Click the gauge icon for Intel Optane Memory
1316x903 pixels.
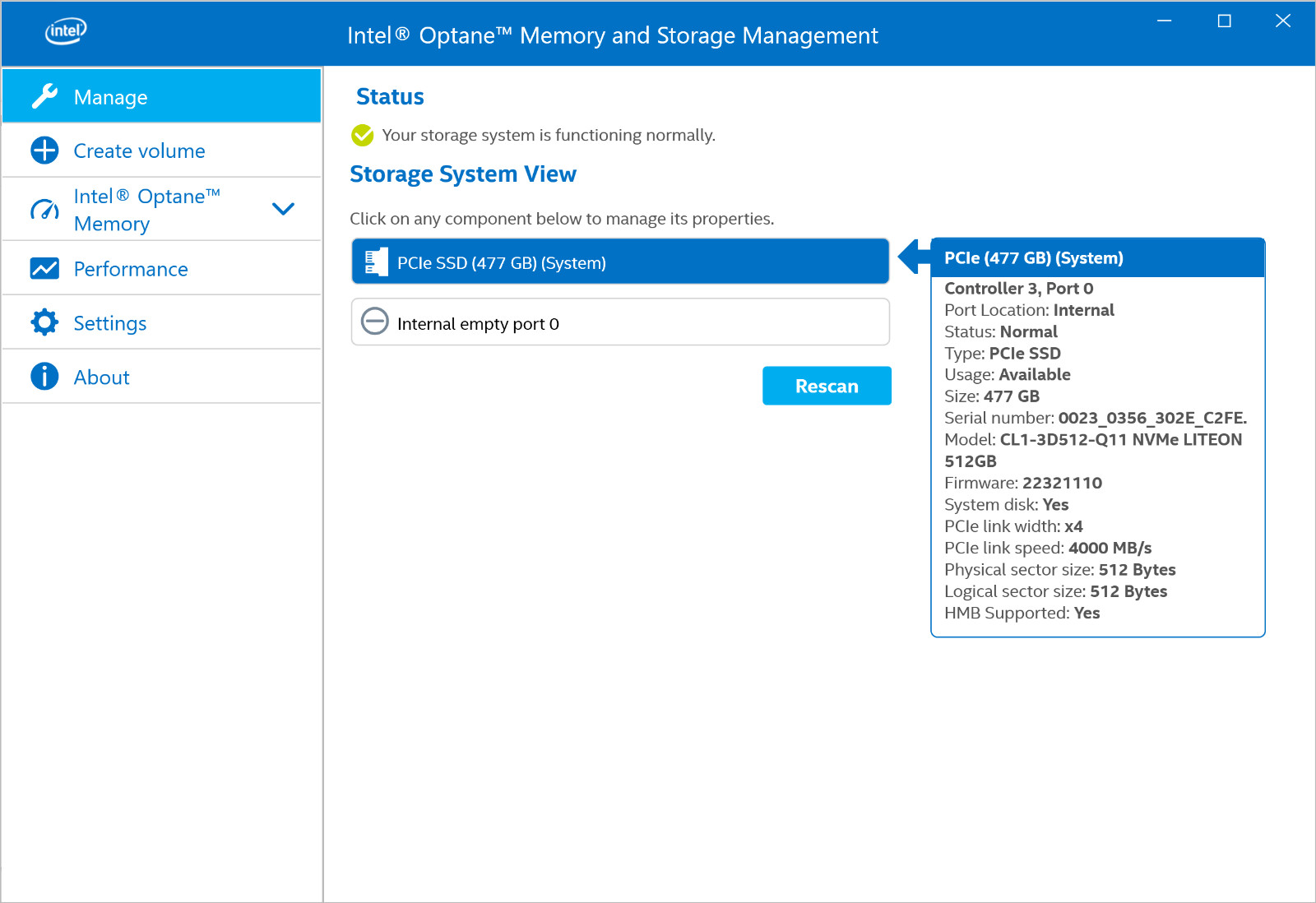pos(44,210)
